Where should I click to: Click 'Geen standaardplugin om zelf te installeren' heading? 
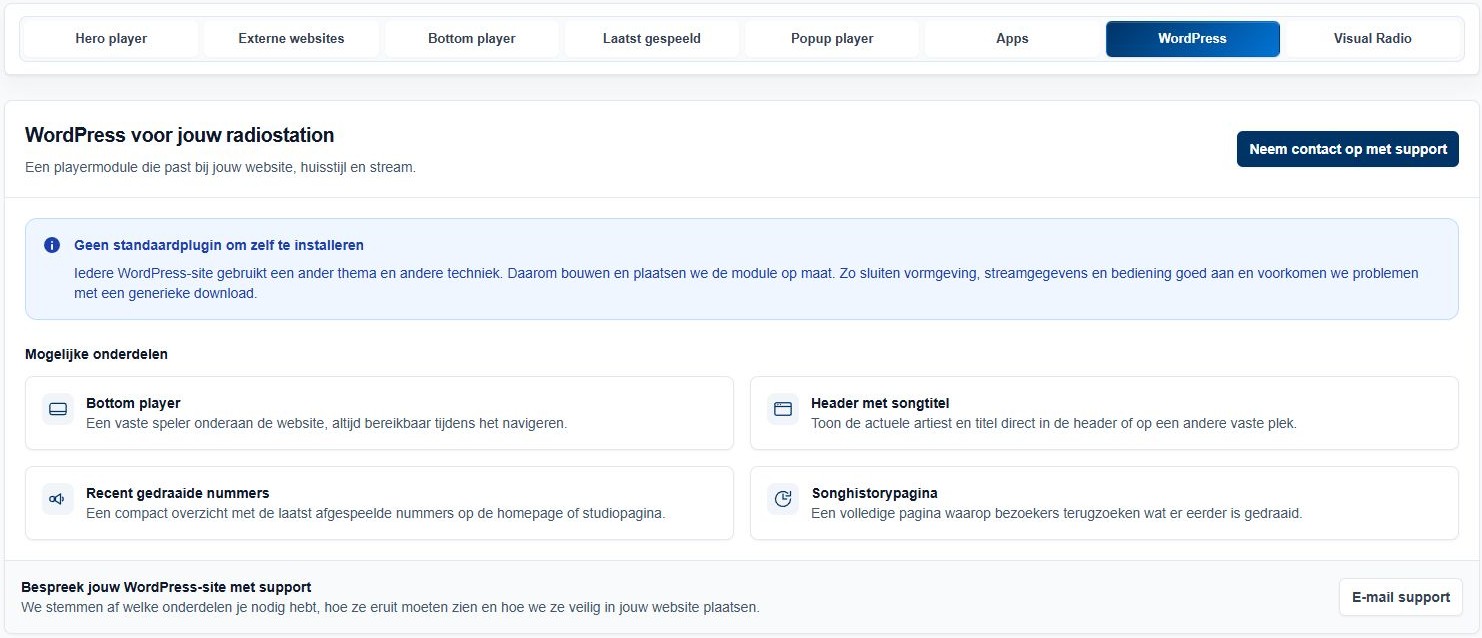point(219,245)
